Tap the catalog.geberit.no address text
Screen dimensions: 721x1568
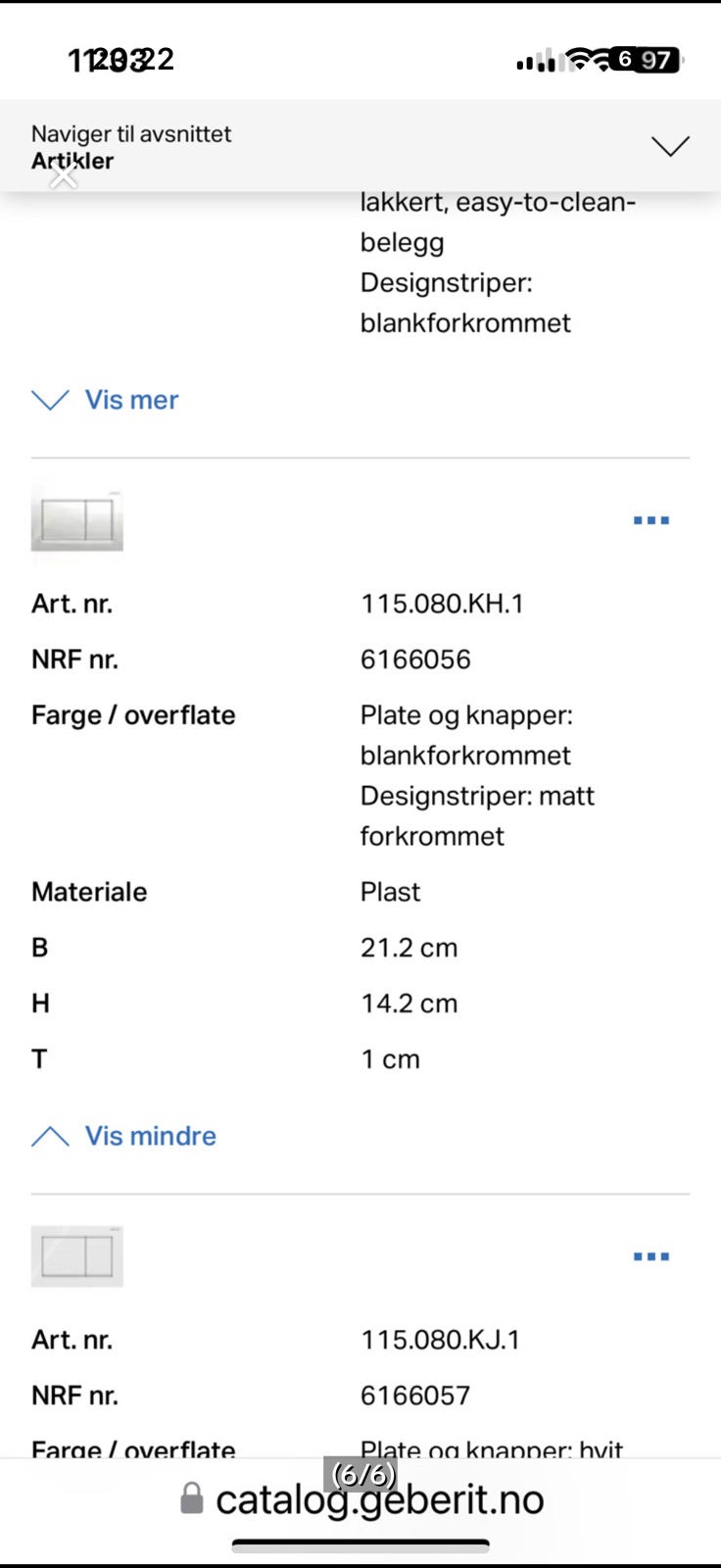[379, 1500]
